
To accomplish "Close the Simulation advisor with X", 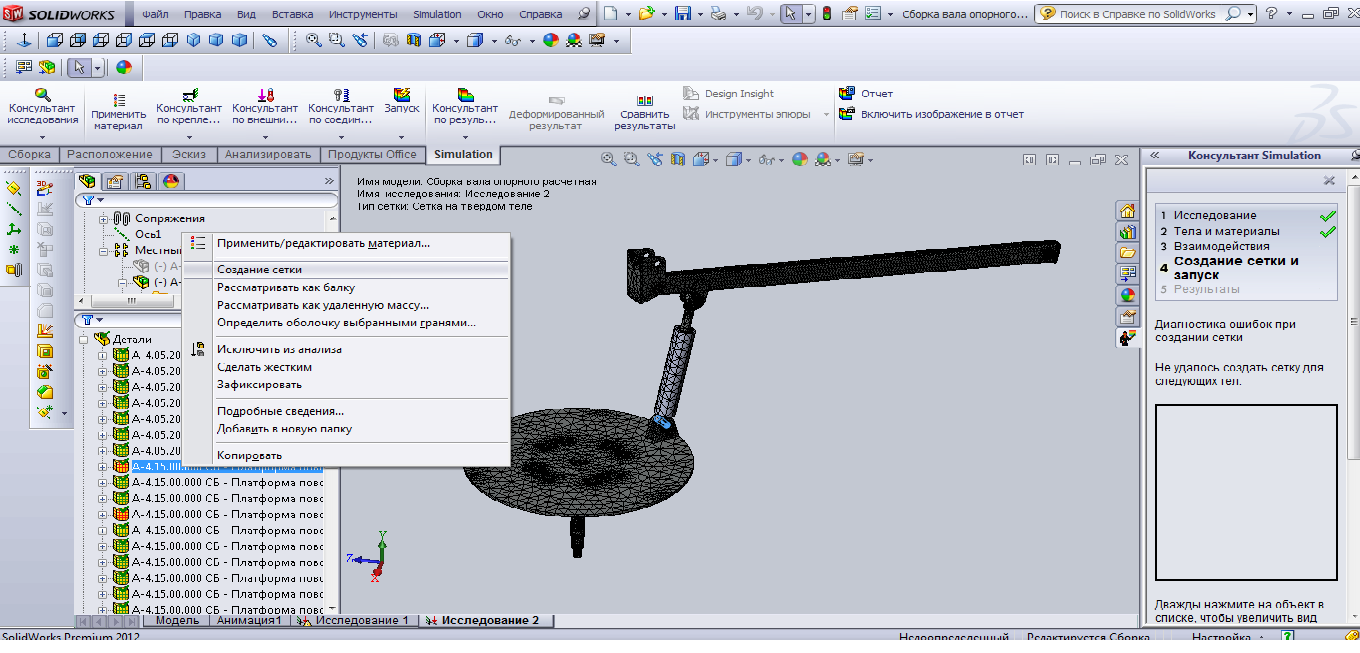I will coord(1329,181).
